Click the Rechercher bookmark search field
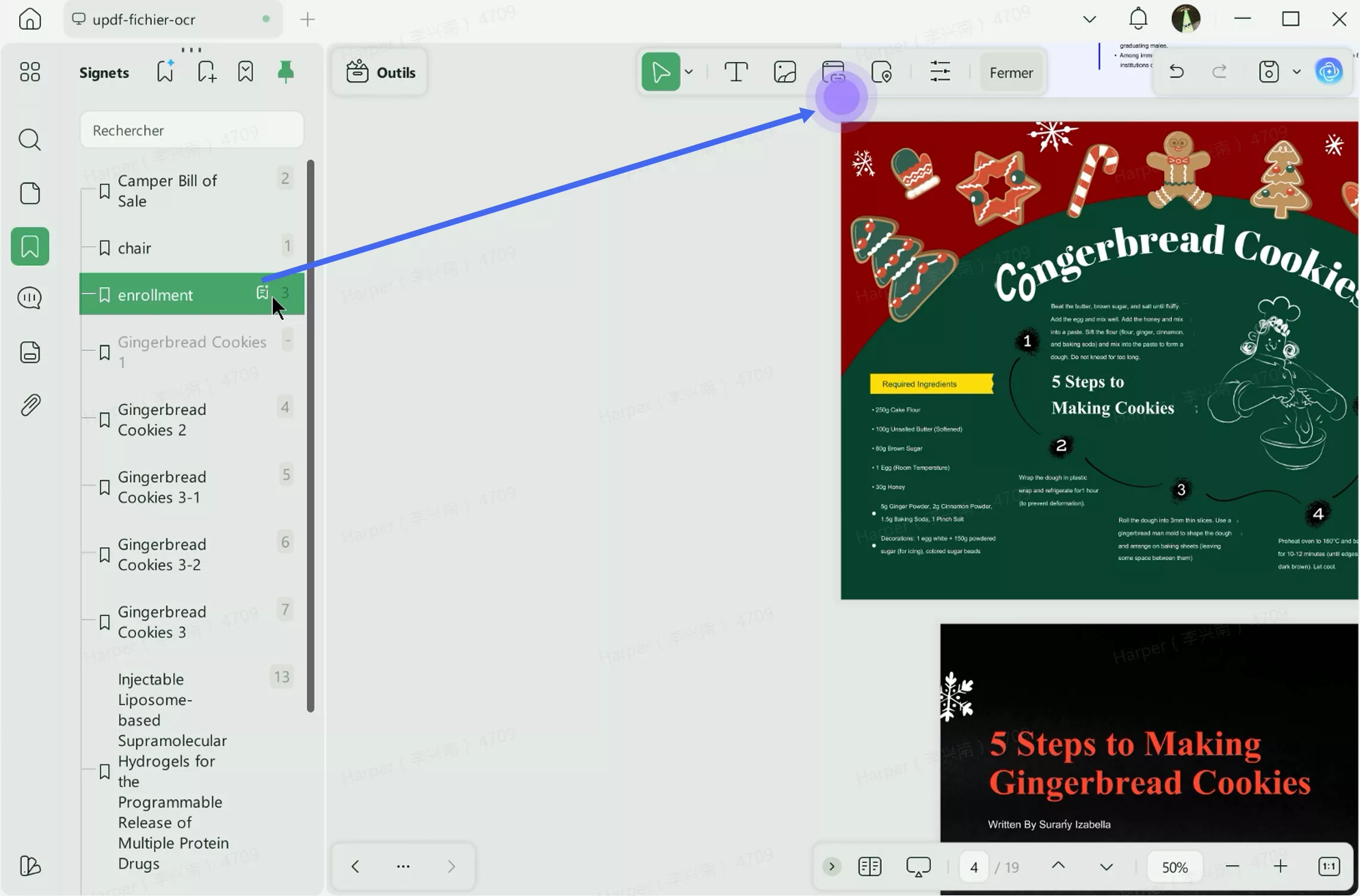This screenshot has height=896, width=1360. 192,130
